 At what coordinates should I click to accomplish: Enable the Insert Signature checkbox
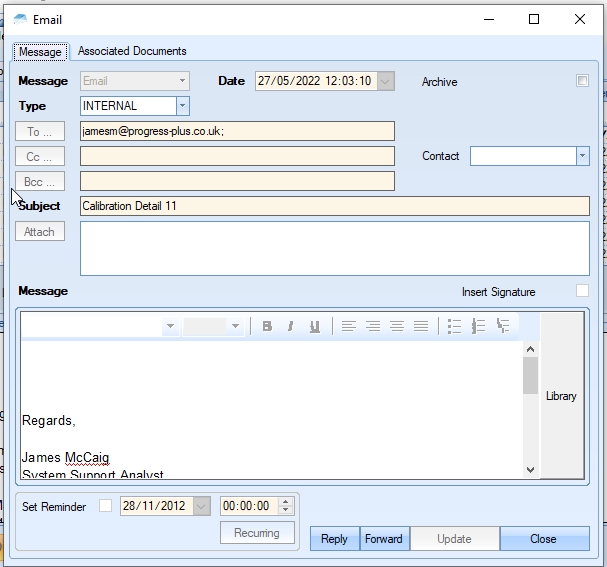point(582,291)
